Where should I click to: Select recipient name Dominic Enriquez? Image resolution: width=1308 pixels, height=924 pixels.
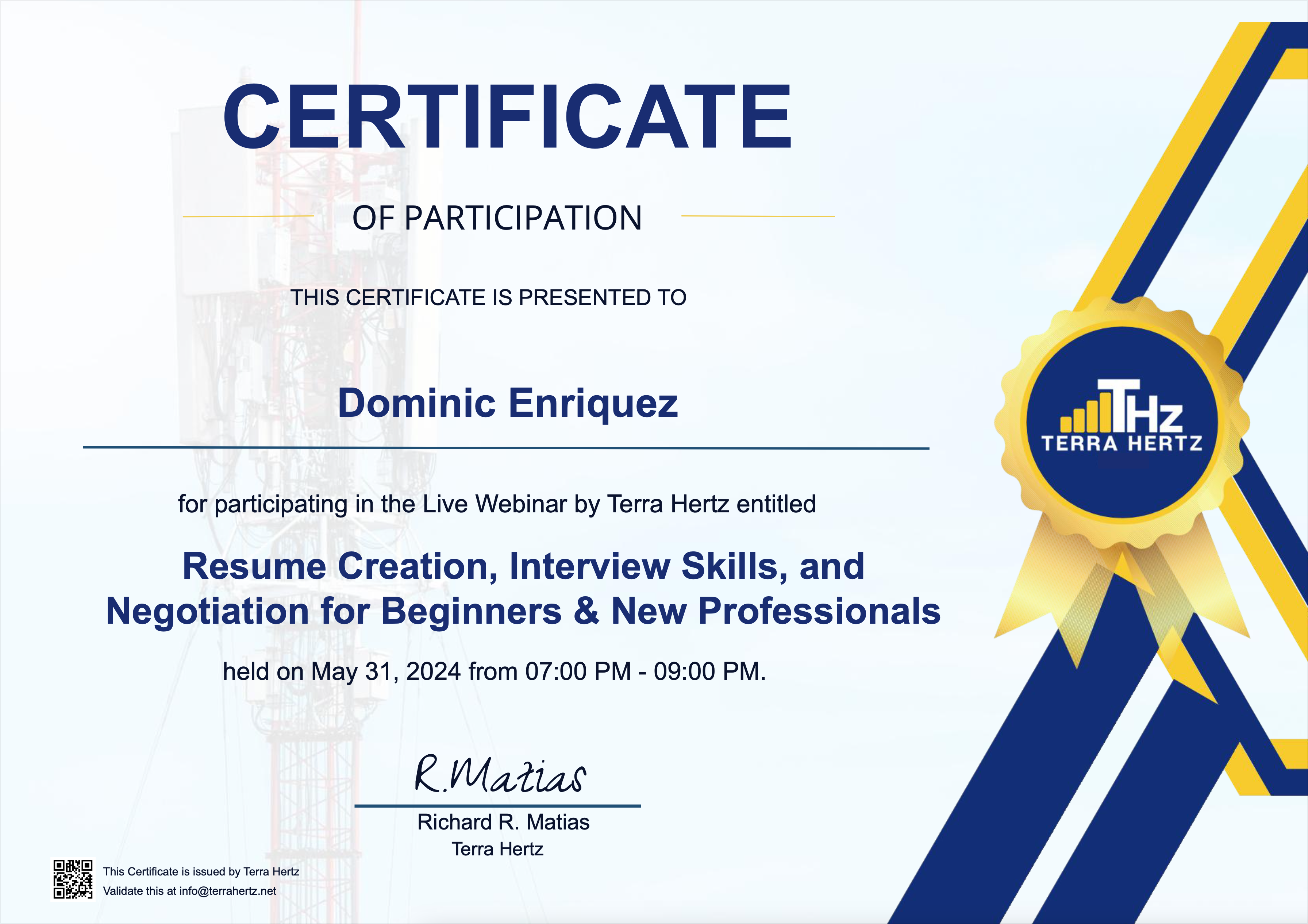coord(508,404)
